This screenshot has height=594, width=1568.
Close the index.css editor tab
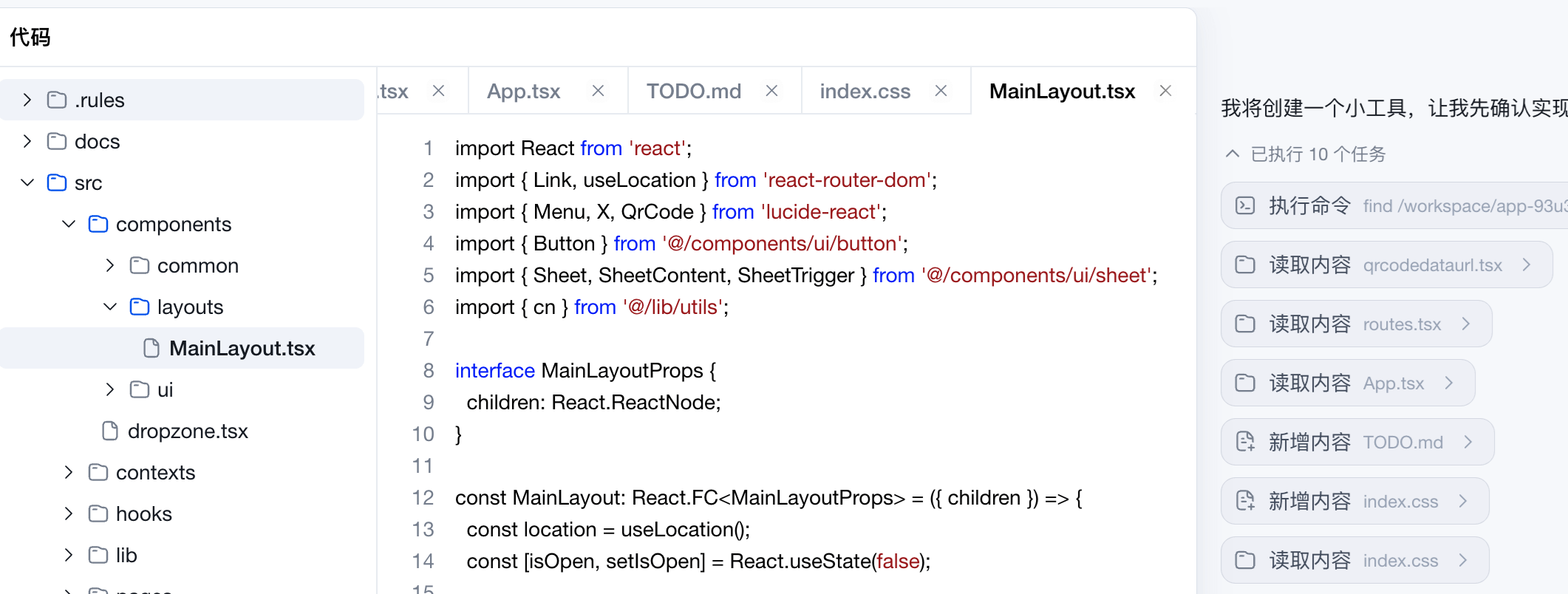pyautogui.click(x=941, y=91)
